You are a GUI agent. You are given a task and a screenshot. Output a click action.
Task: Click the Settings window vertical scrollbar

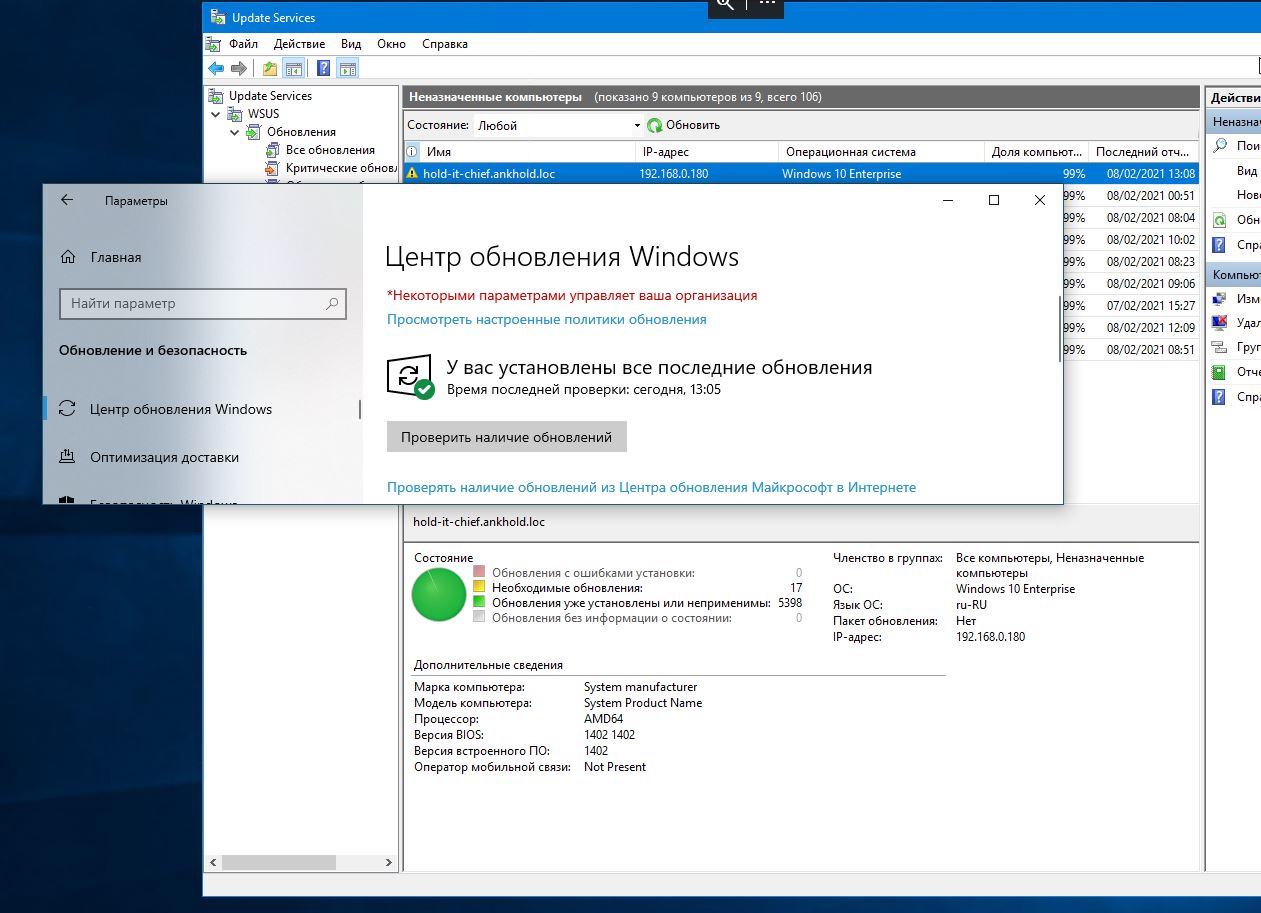(1059, 330)
